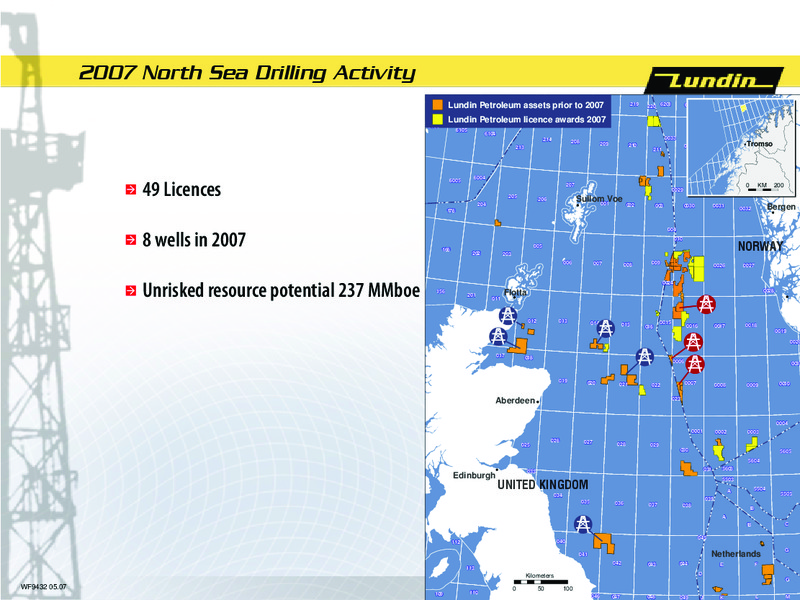Click the block label '013'
This screenshot has height=600, width=800.
click(x=562, y=321)
